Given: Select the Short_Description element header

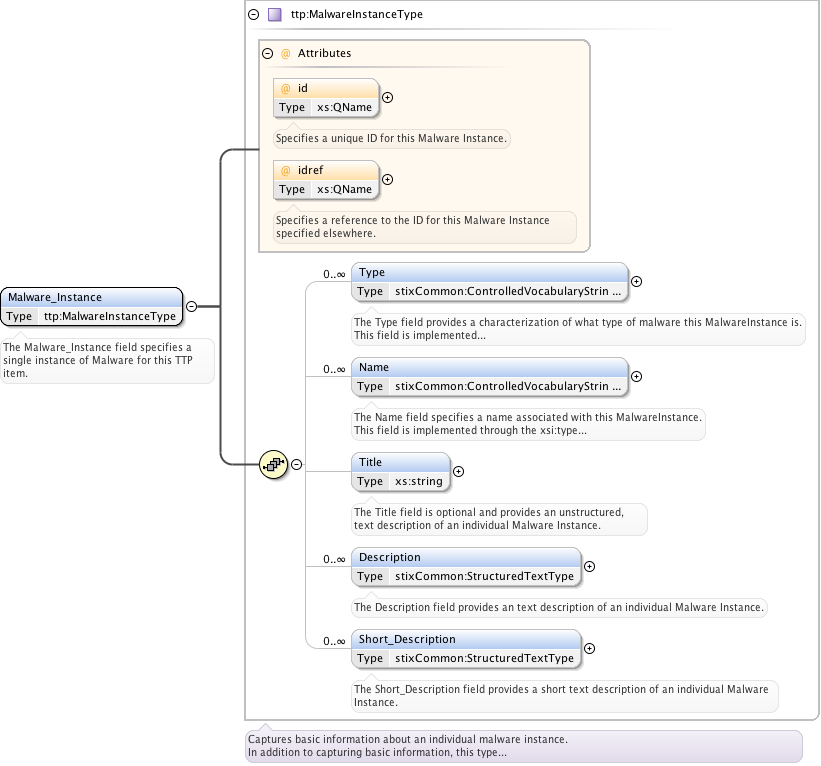Looking at the screenshot, I should pyautogui.click(x=466, y=639).
